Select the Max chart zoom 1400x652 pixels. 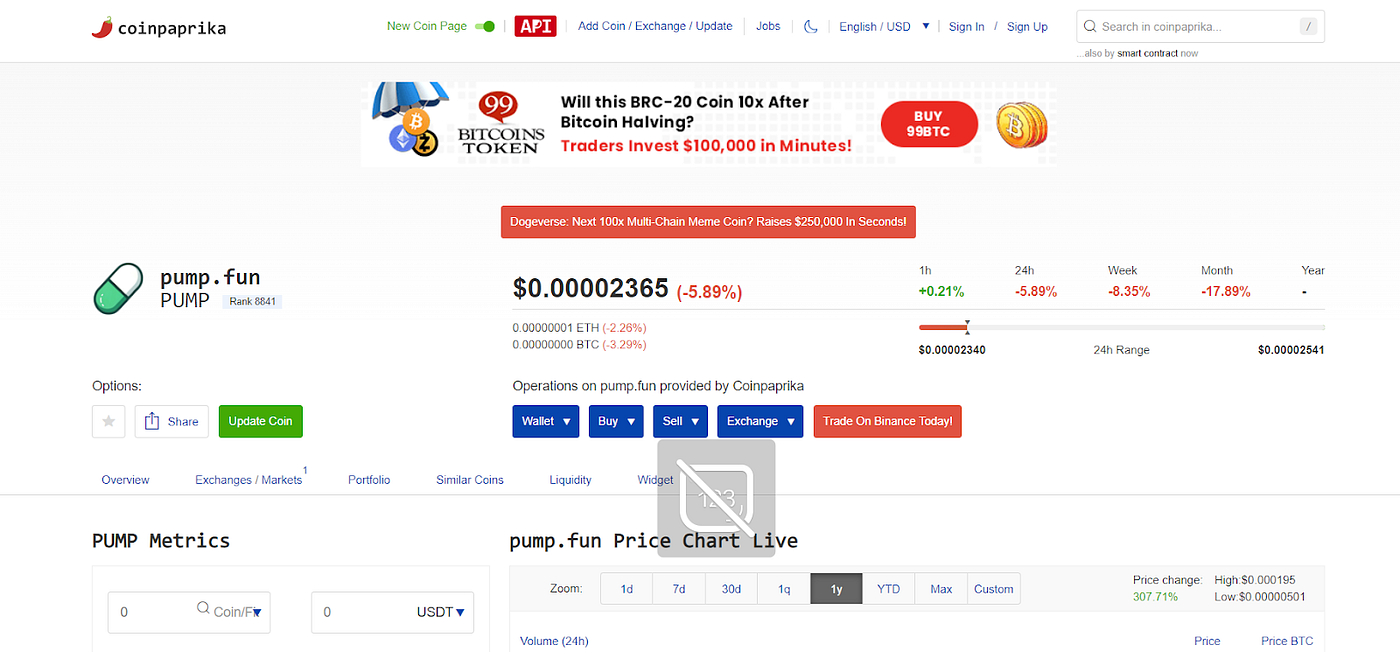click(x=941, y=589)
